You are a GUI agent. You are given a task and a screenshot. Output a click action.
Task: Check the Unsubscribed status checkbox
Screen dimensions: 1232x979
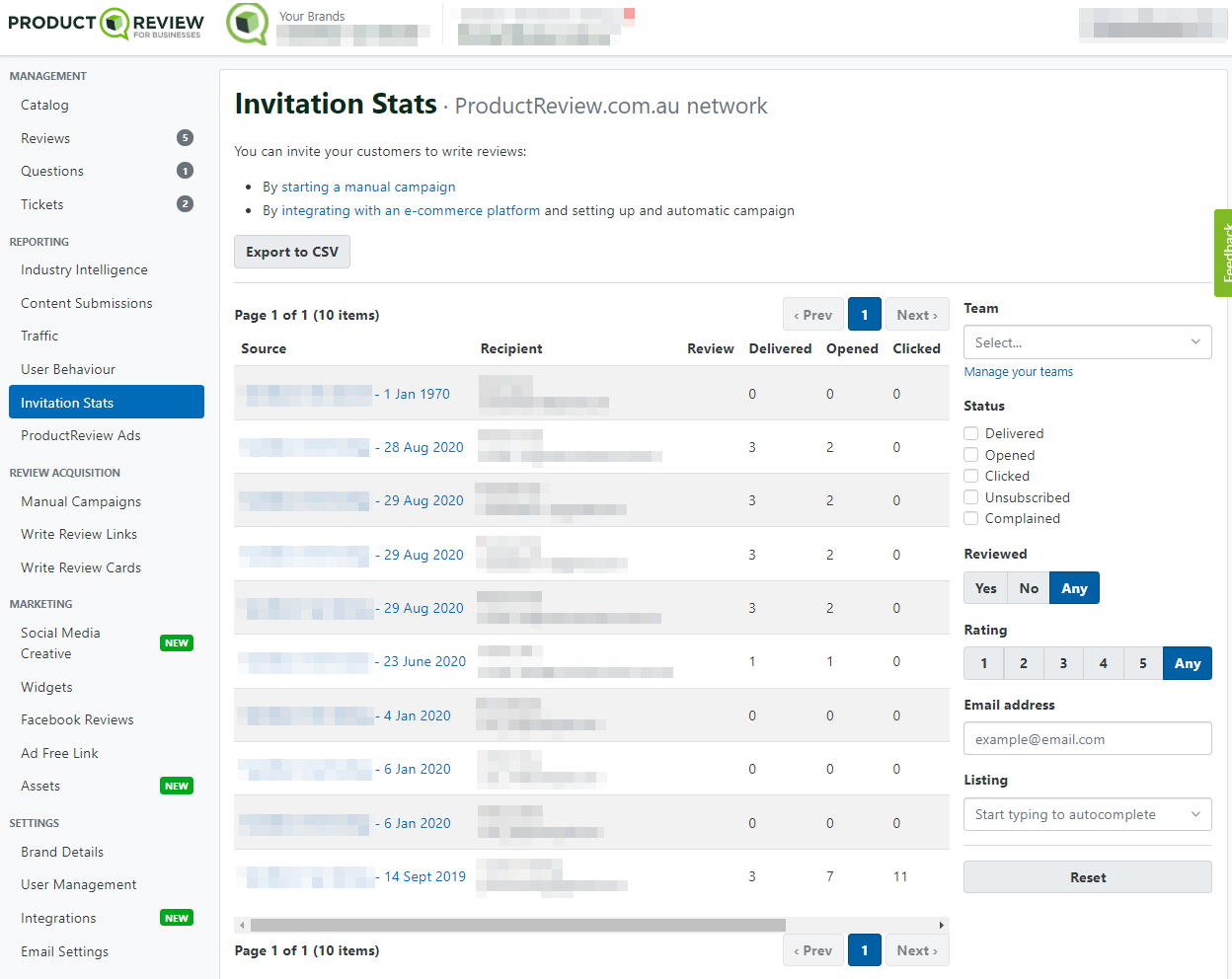[x=971, y=497]
